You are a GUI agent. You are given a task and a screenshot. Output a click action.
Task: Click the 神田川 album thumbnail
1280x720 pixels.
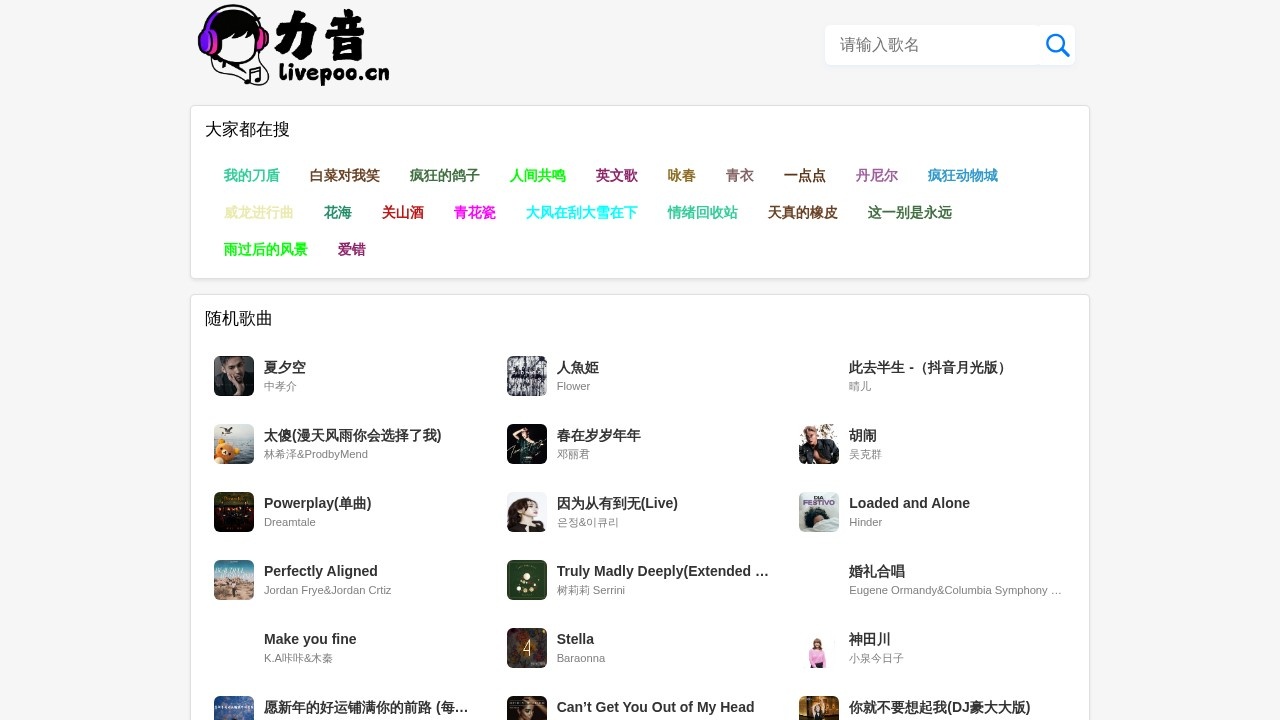[x=818, y=648]
